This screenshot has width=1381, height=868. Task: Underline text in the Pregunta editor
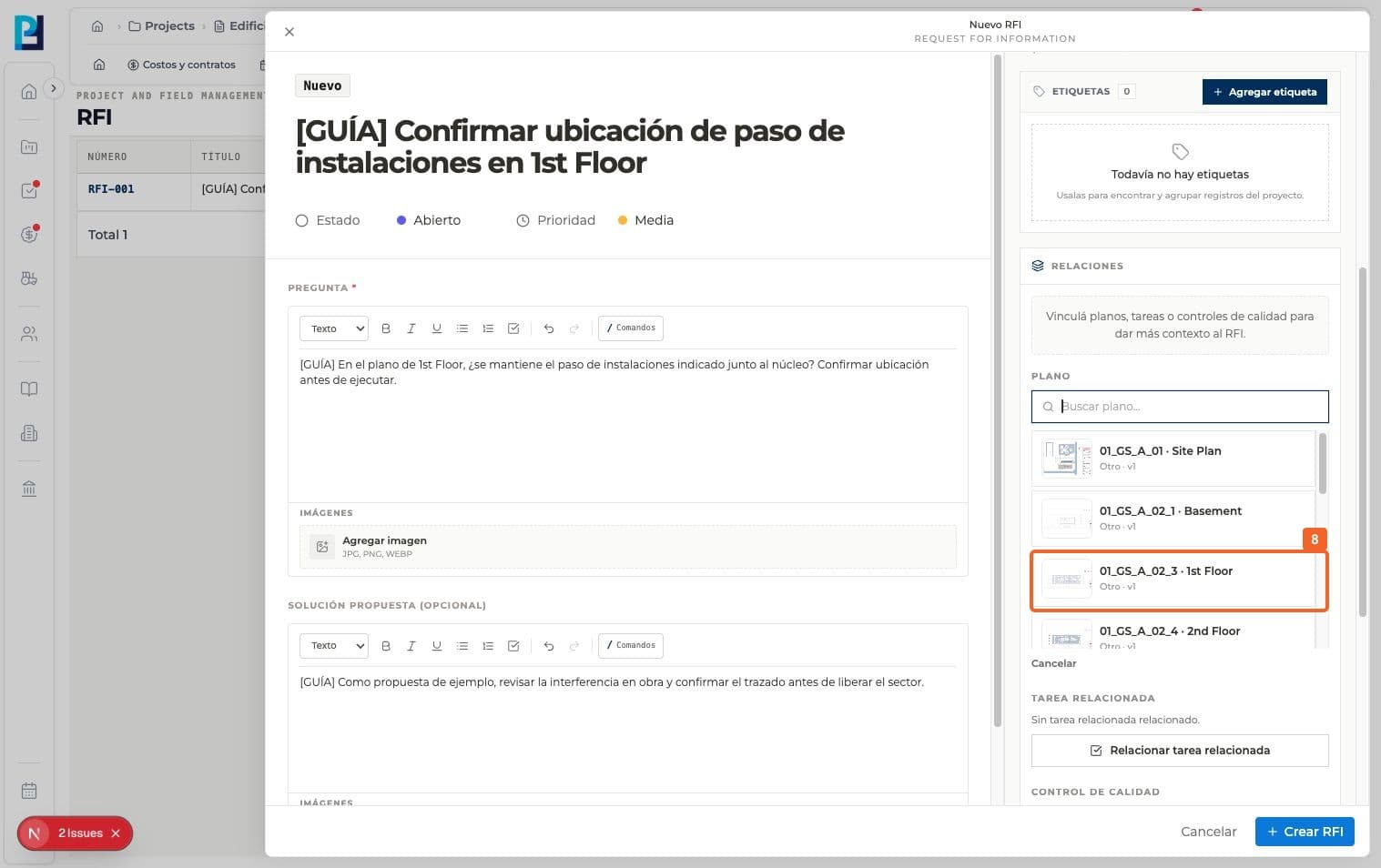click(437, 328)
